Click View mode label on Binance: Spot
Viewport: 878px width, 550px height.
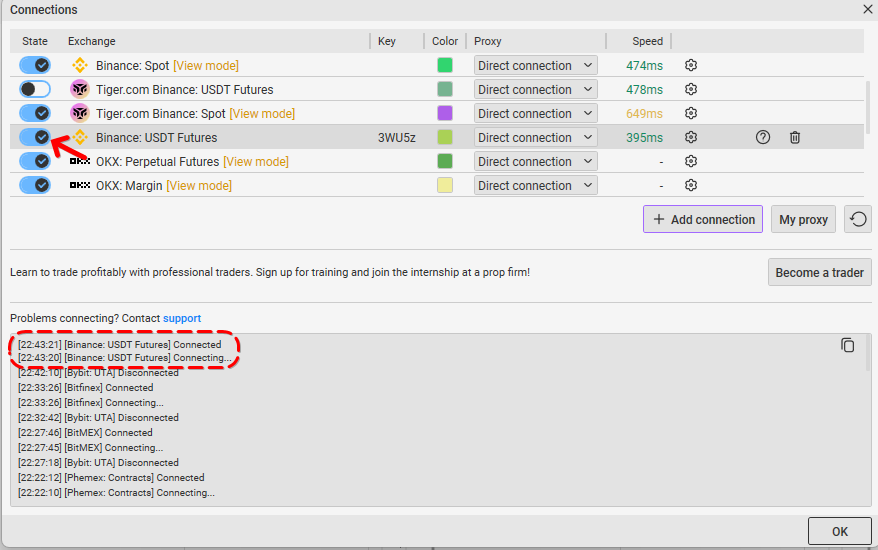(206, 66)
